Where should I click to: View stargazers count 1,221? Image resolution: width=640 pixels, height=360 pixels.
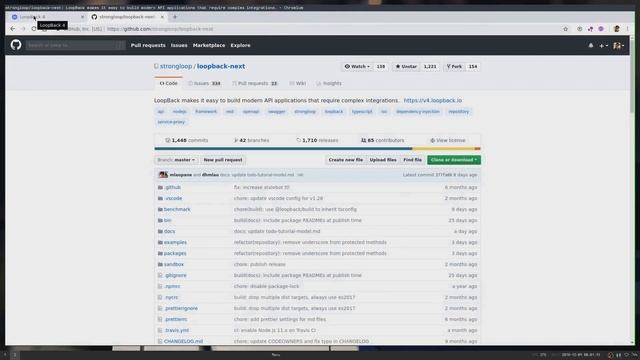(x=430, y=67)
